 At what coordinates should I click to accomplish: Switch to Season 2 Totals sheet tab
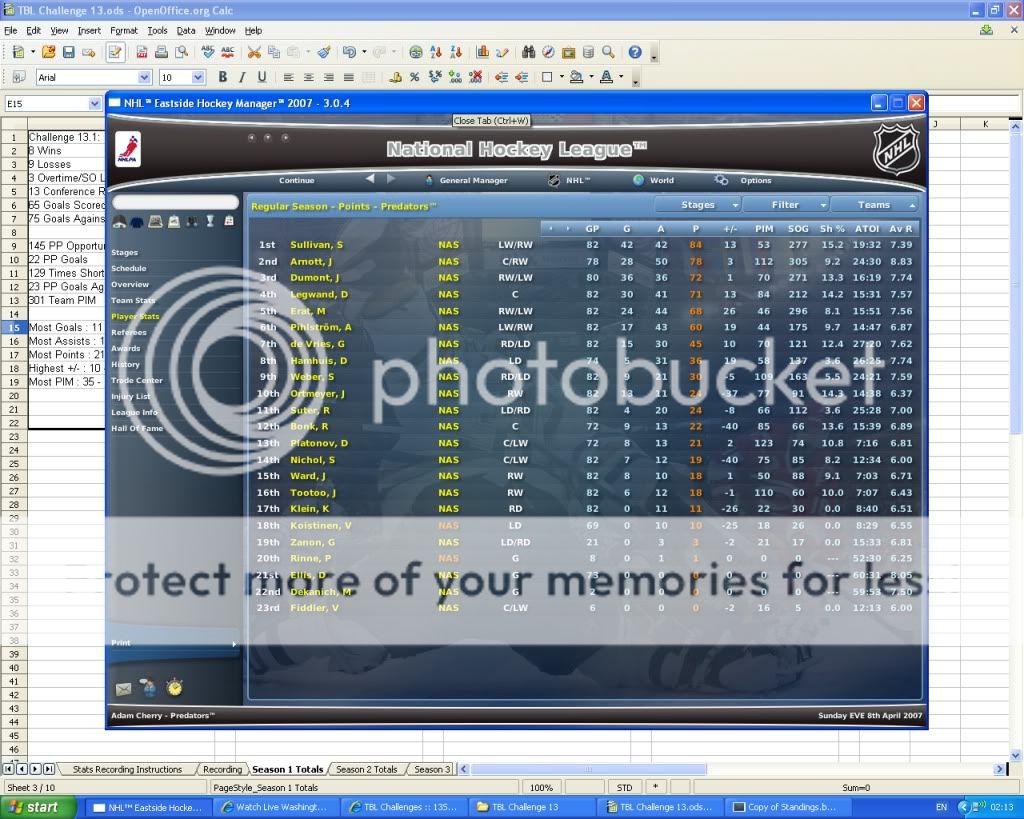366,769
